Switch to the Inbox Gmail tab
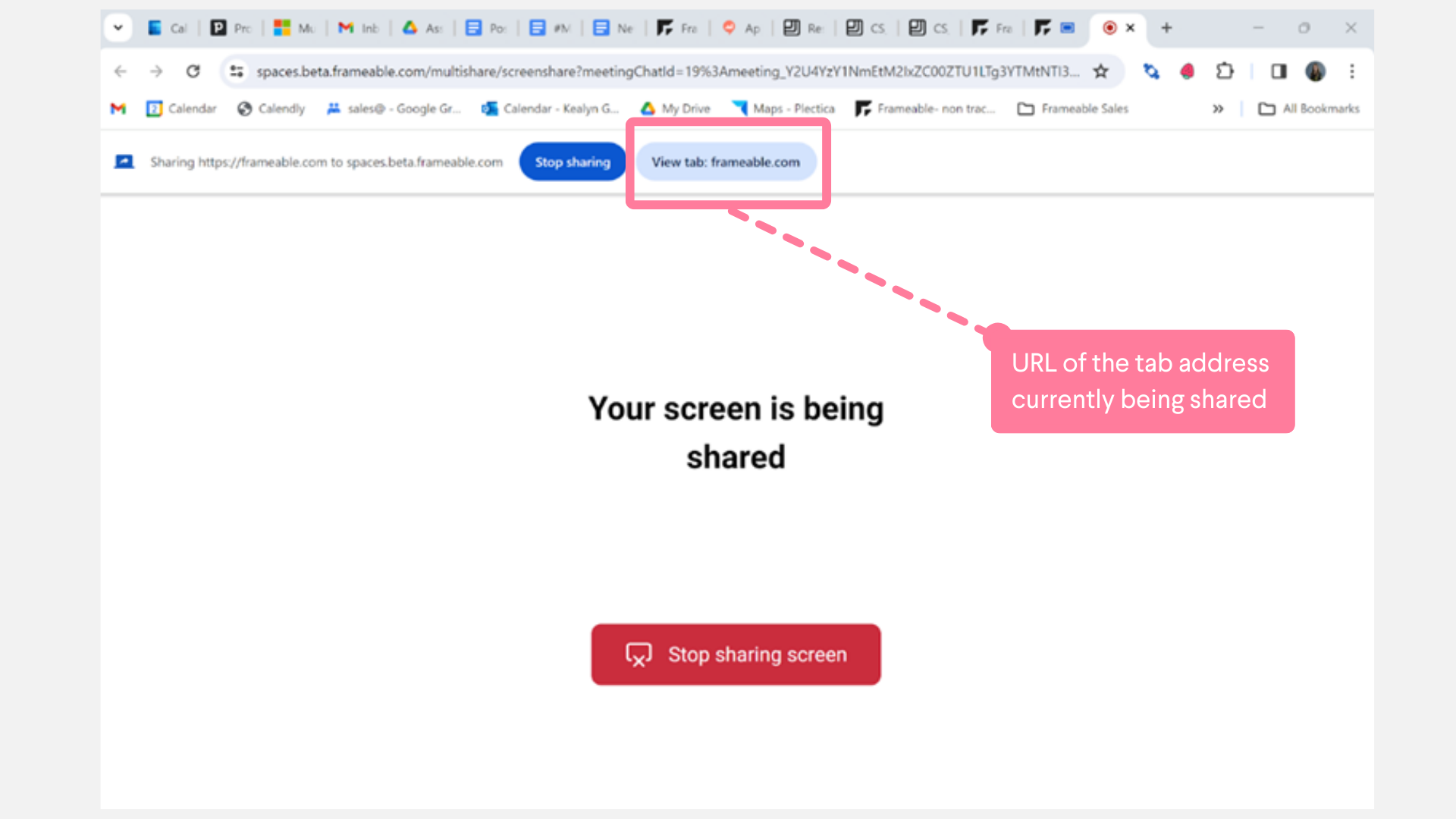 (359, 28)
